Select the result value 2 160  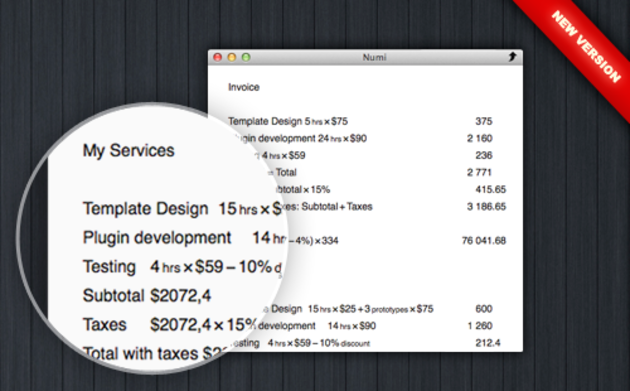480,138
